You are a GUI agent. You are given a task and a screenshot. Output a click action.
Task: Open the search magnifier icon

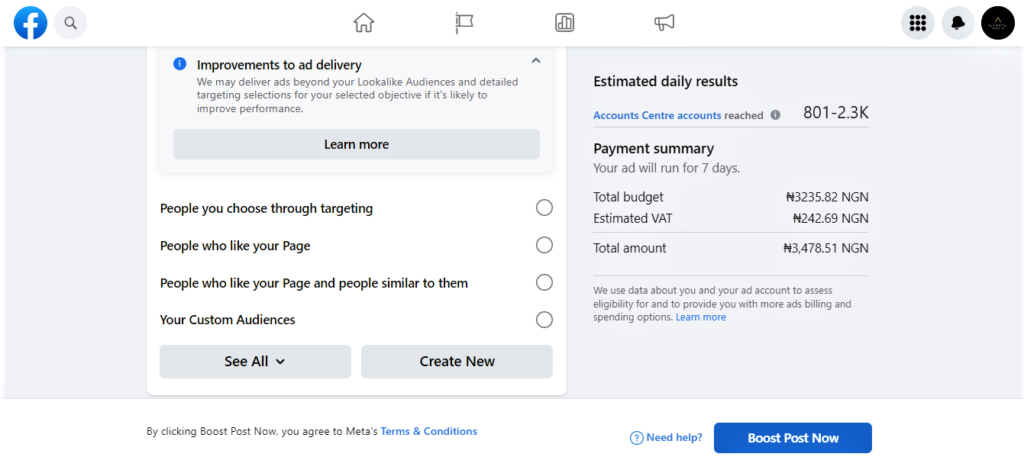pos(71,24)
